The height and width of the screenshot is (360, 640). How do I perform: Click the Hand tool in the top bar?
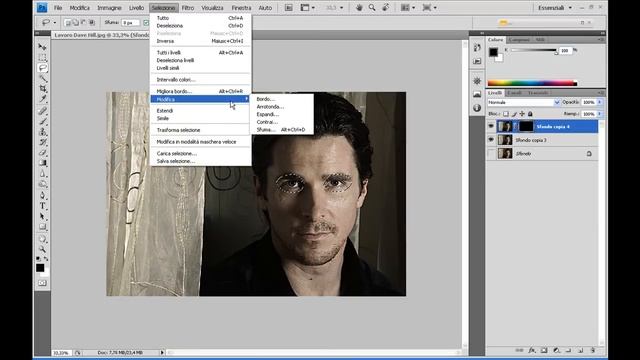pos(359,8)
